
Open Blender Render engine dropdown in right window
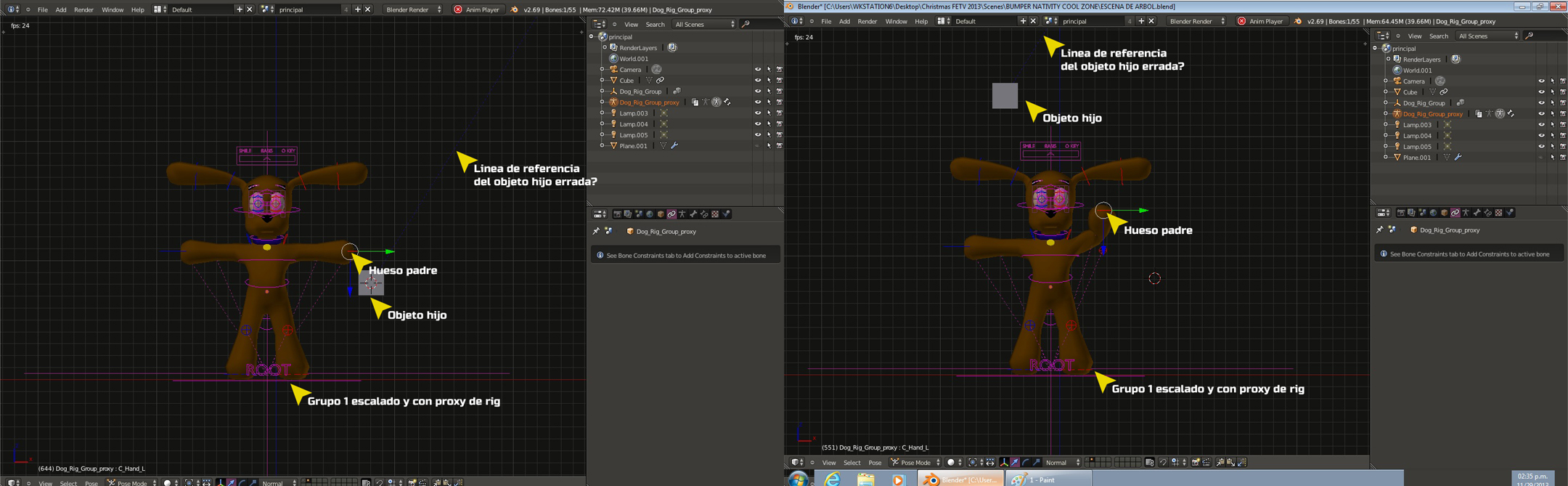(x=1198, y=21)
